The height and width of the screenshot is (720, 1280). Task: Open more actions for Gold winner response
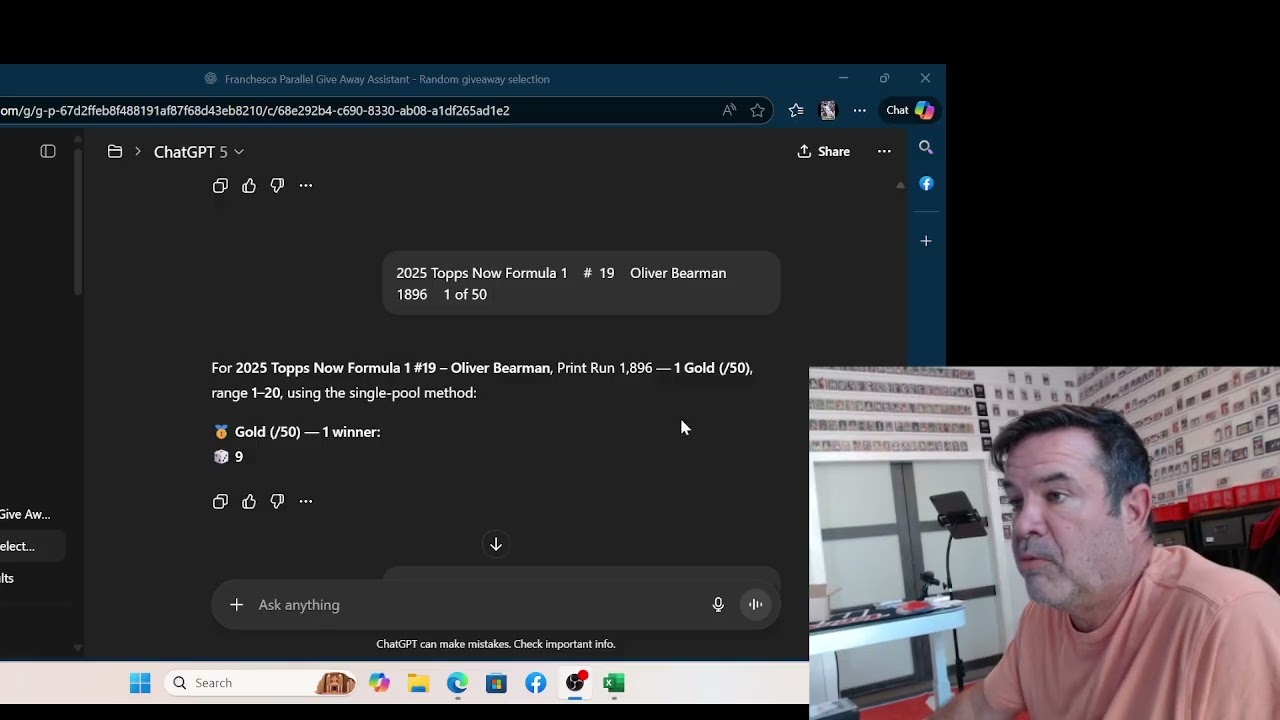coord(306,501)
